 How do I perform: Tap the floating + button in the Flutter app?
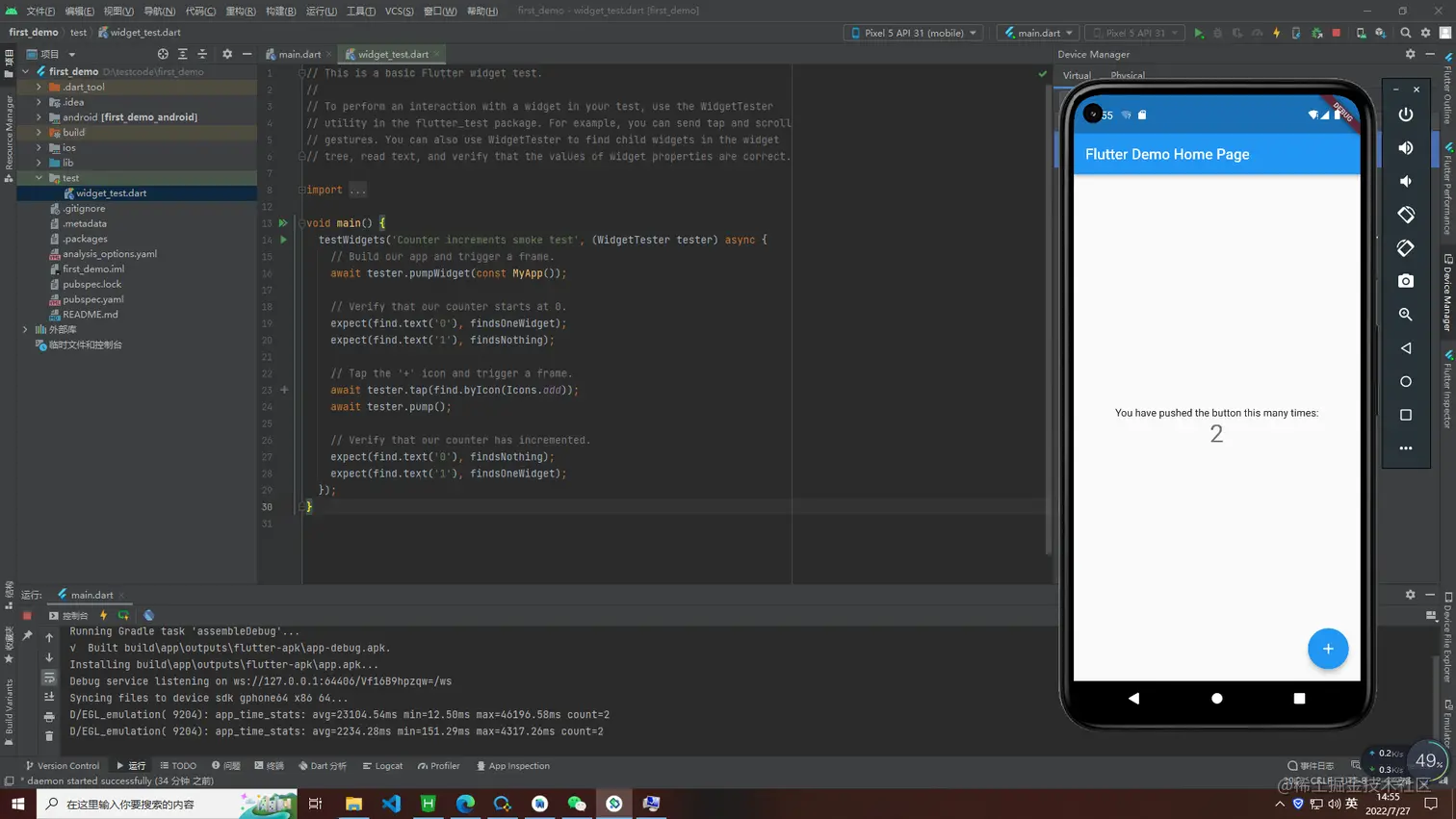(1328, 649)
